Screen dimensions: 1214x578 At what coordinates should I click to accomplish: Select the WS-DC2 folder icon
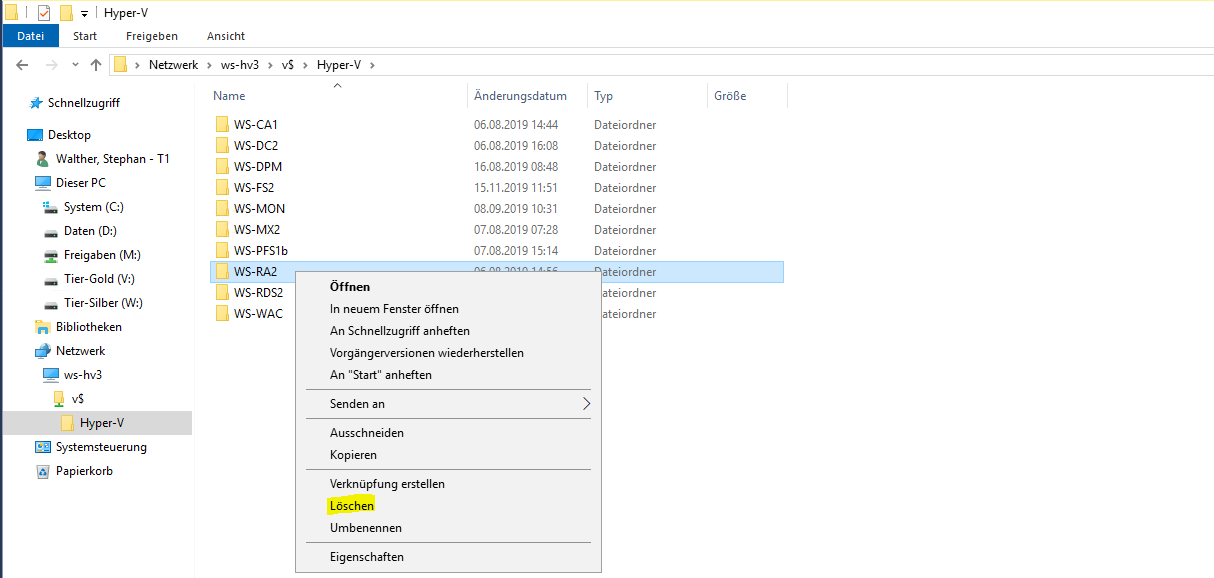coord(222,146)
